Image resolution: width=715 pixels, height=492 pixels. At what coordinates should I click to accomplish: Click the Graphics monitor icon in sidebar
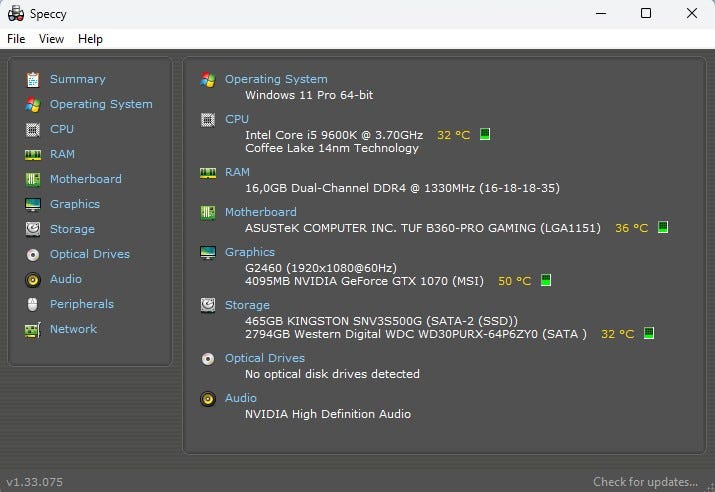33,205
